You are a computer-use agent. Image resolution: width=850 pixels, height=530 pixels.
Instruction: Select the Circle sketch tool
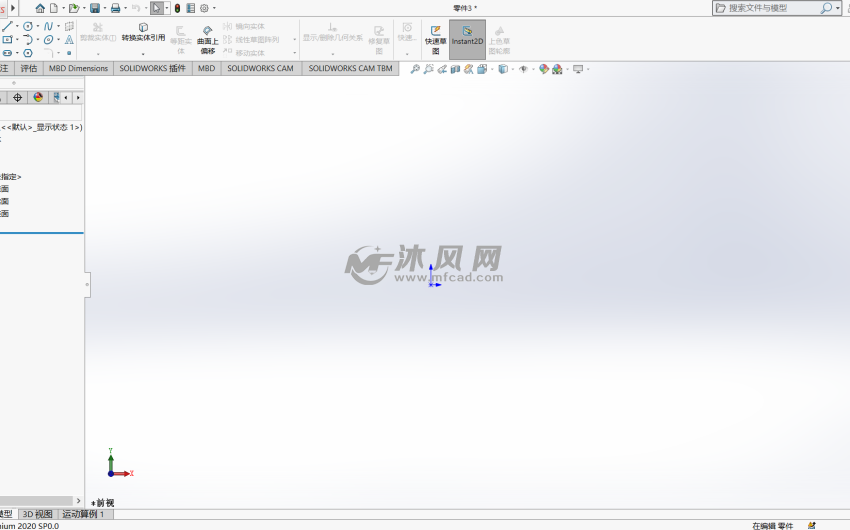[28, 26]
